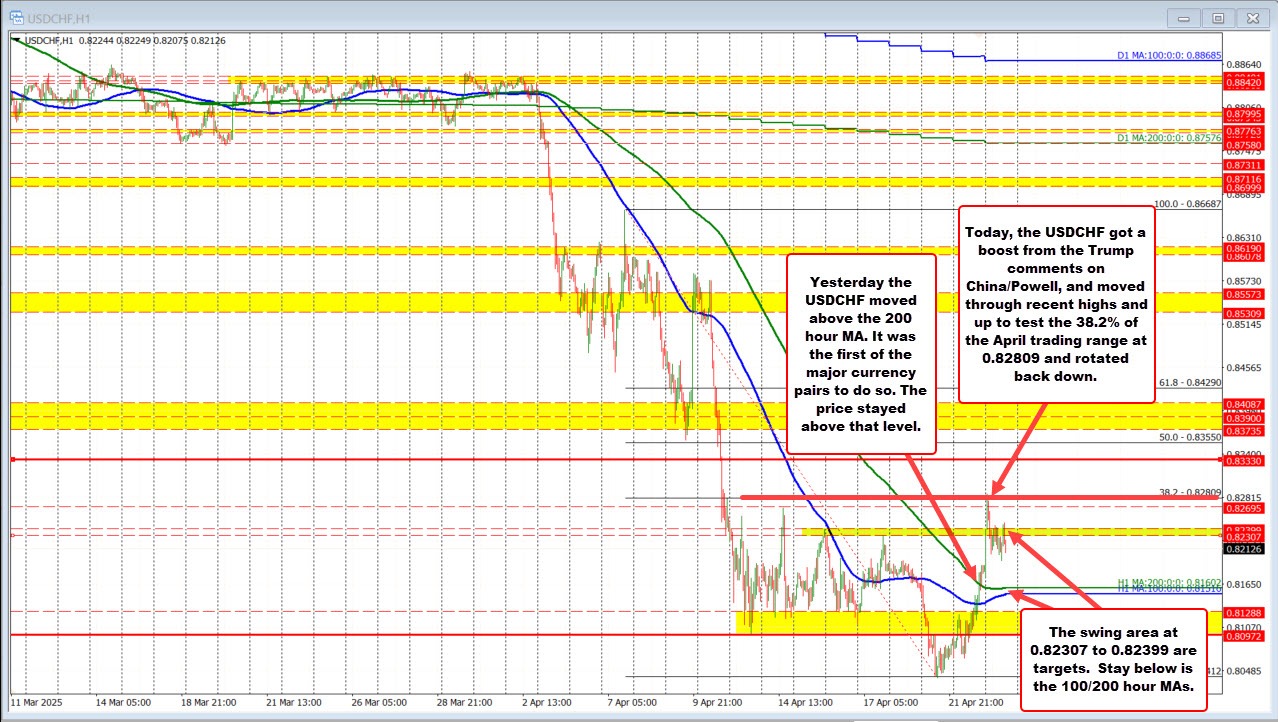Click the red 0.83330 price axis label
1278x722 pixels.
1242,460
